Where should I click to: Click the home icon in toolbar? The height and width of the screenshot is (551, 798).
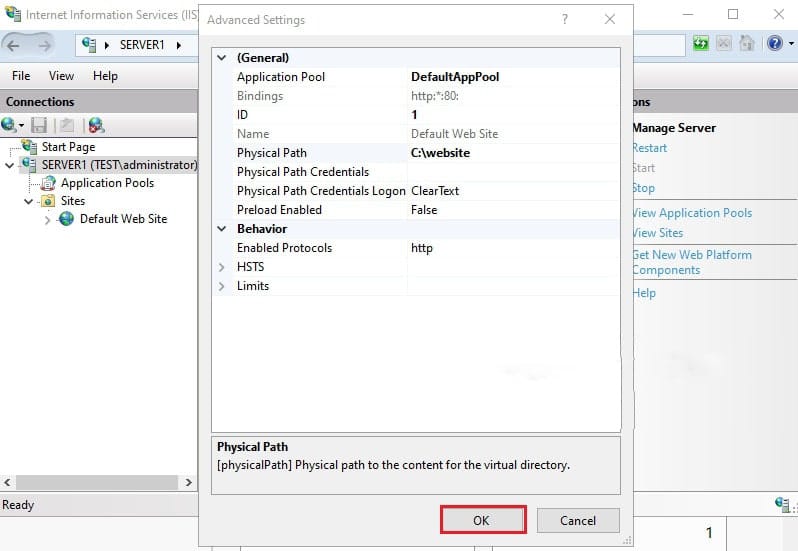click(x=747, y=44)
